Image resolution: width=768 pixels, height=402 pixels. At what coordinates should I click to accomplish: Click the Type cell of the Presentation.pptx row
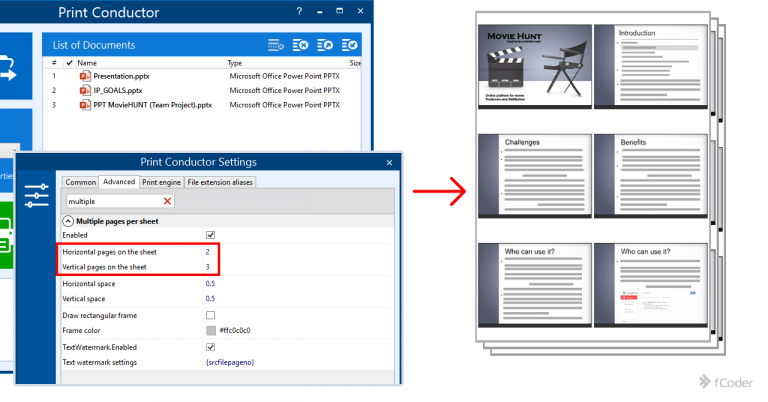click(x=285, y=76)
